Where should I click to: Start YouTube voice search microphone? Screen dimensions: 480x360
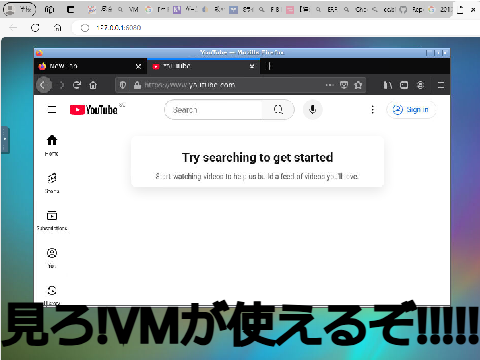(312, 109)
